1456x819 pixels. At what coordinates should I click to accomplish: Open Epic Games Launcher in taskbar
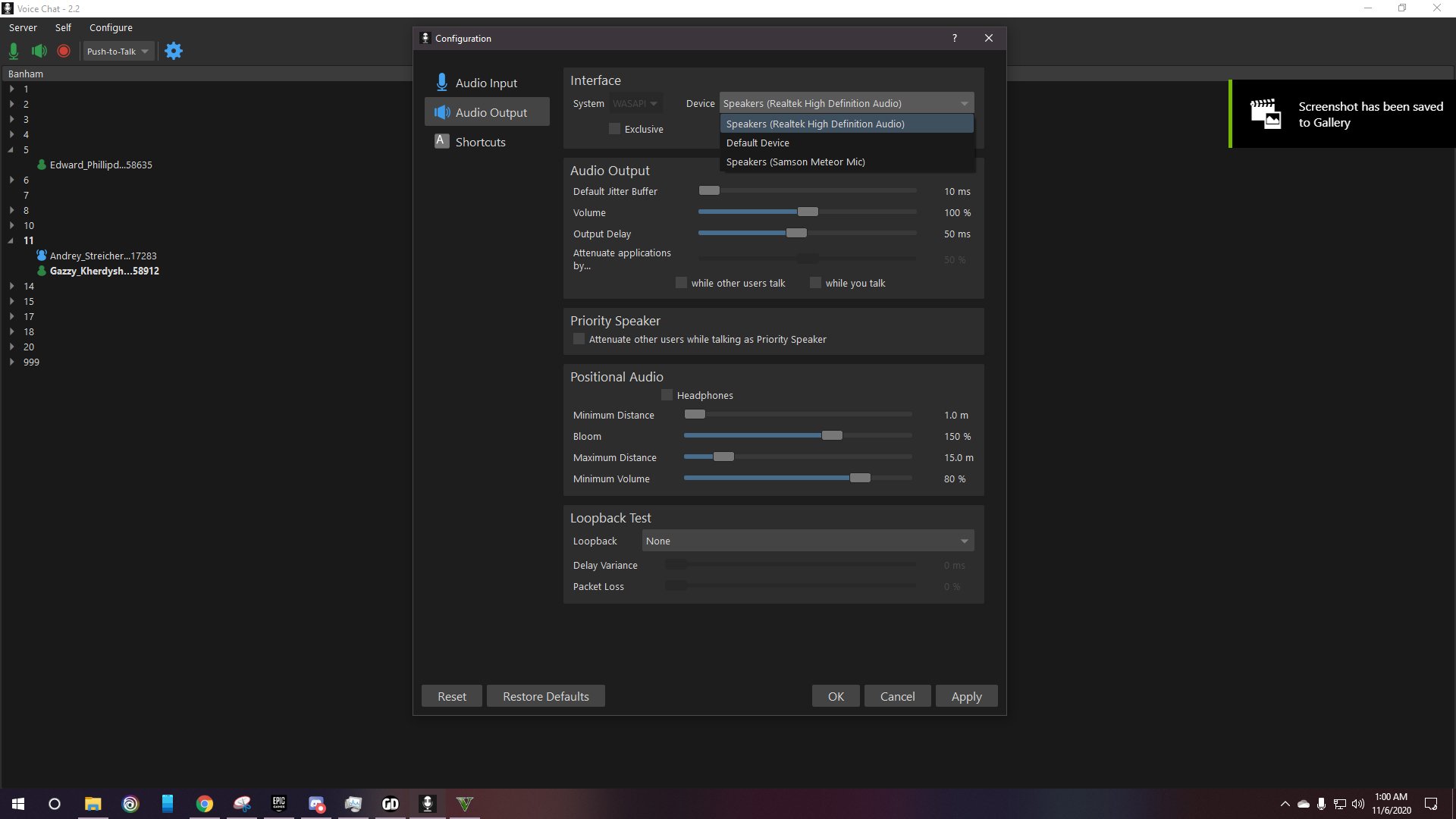[x=279, y=804]
